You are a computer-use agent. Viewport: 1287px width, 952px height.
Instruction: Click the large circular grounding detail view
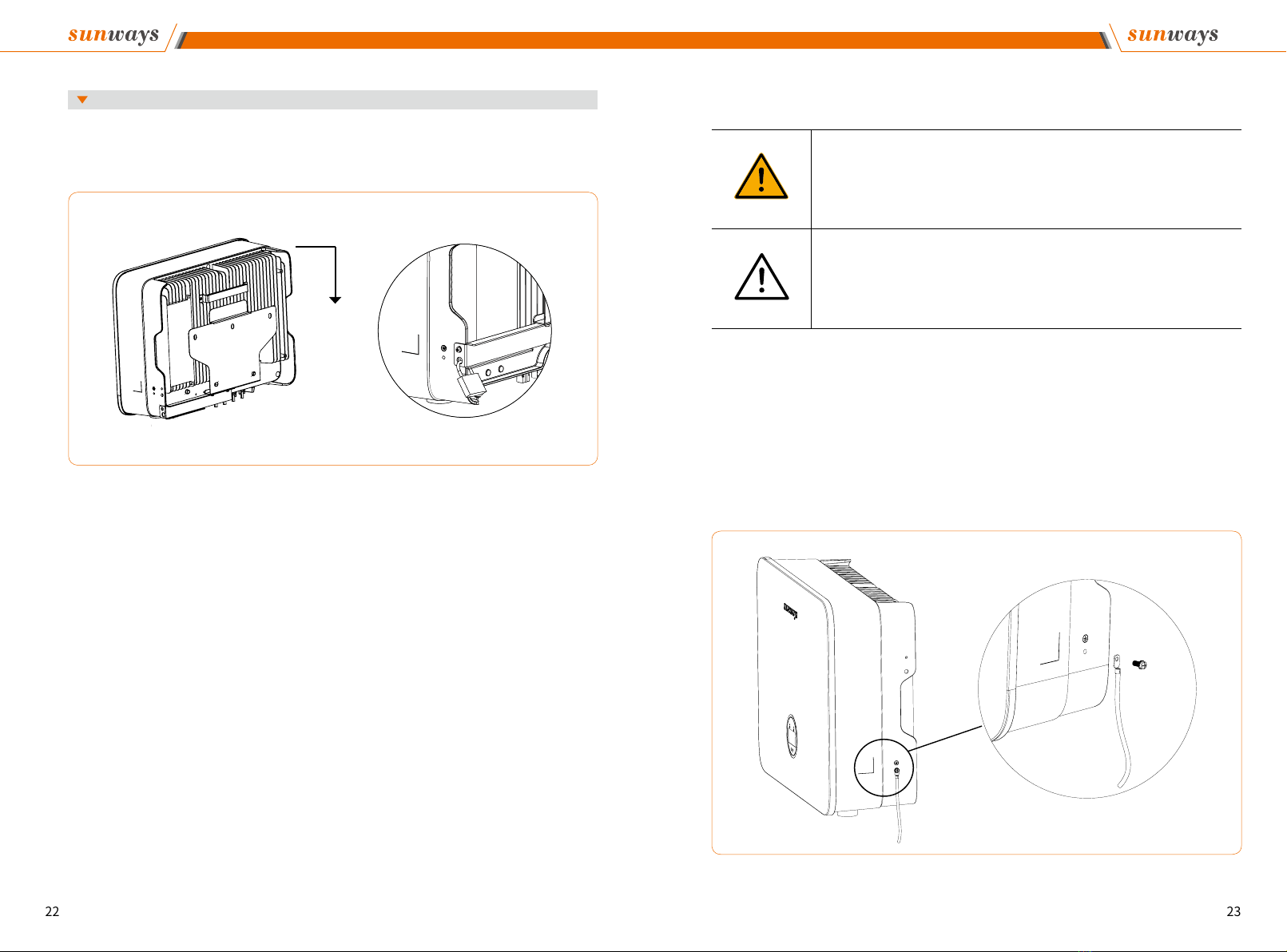(x=1087, y=688)
